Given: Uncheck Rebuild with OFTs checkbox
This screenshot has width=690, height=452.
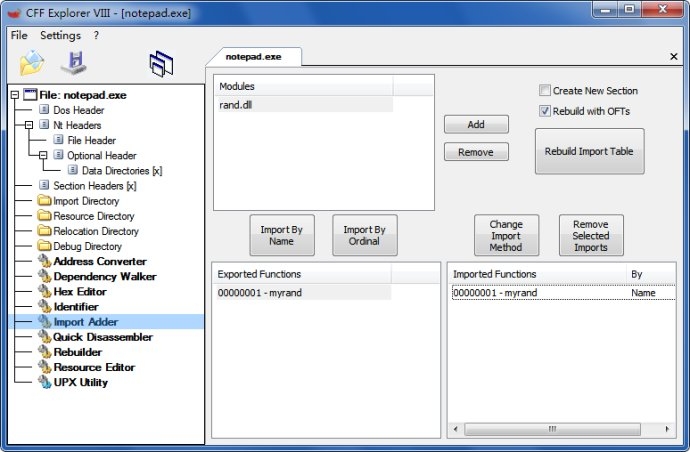Looking at the screenshot, I should (x=545, y=111).
